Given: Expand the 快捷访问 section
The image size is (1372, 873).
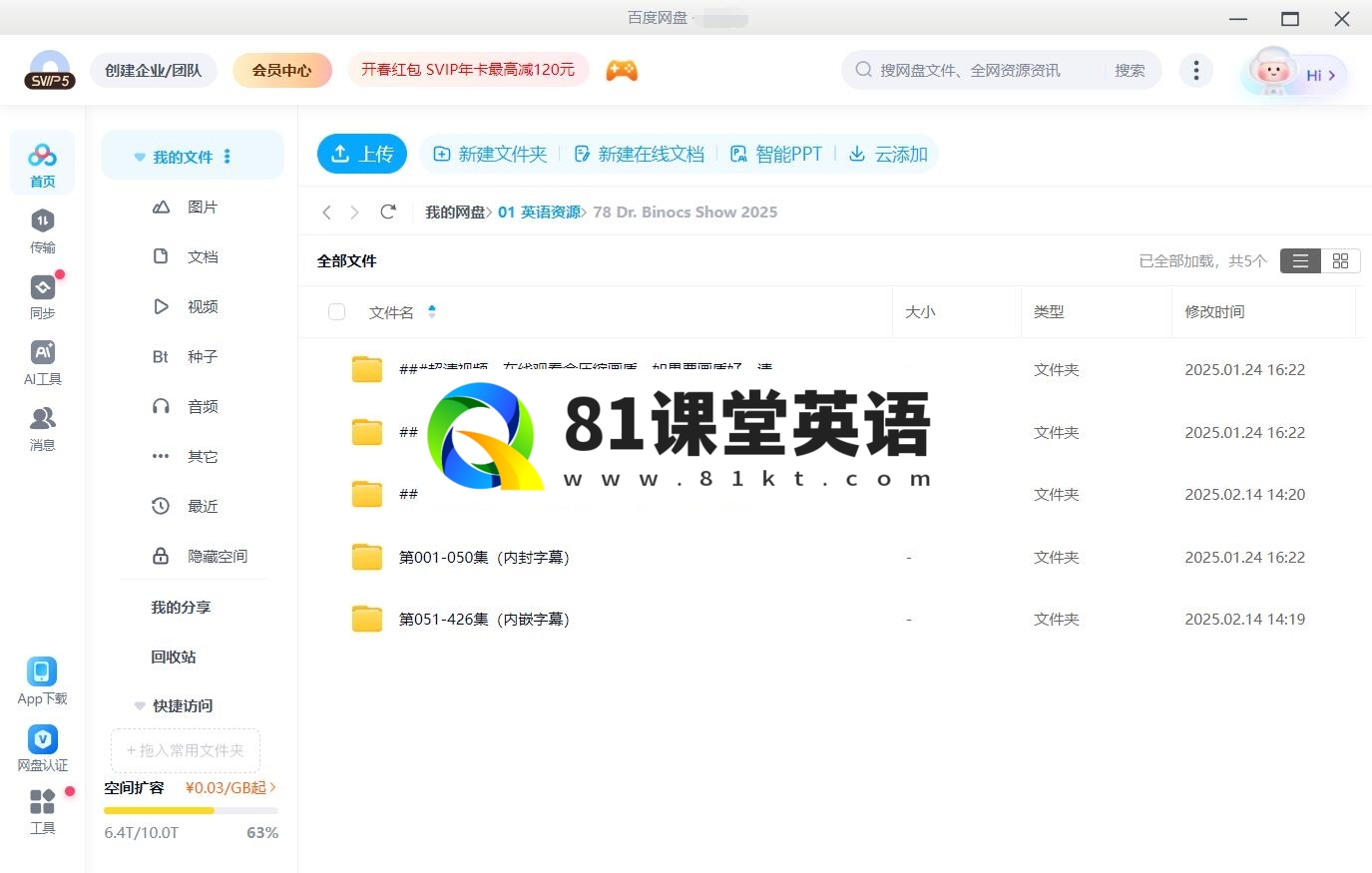Looking at the screenshot, I should coord(140,706).
